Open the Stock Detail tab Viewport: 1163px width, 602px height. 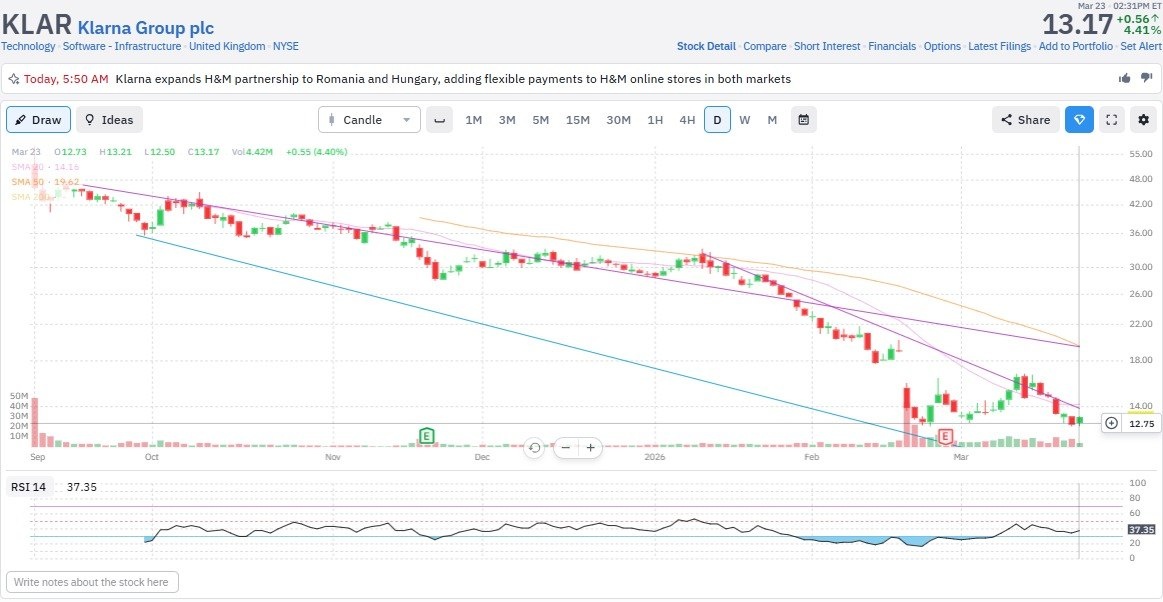tap(706, 46)
